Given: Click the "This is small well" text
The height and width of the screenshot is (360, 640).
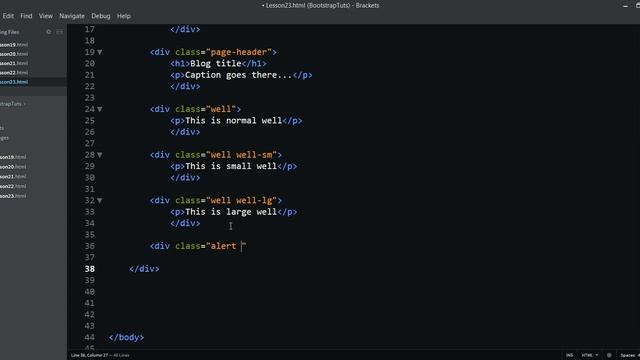Looking at the screenshot, I should coord(231,167).
